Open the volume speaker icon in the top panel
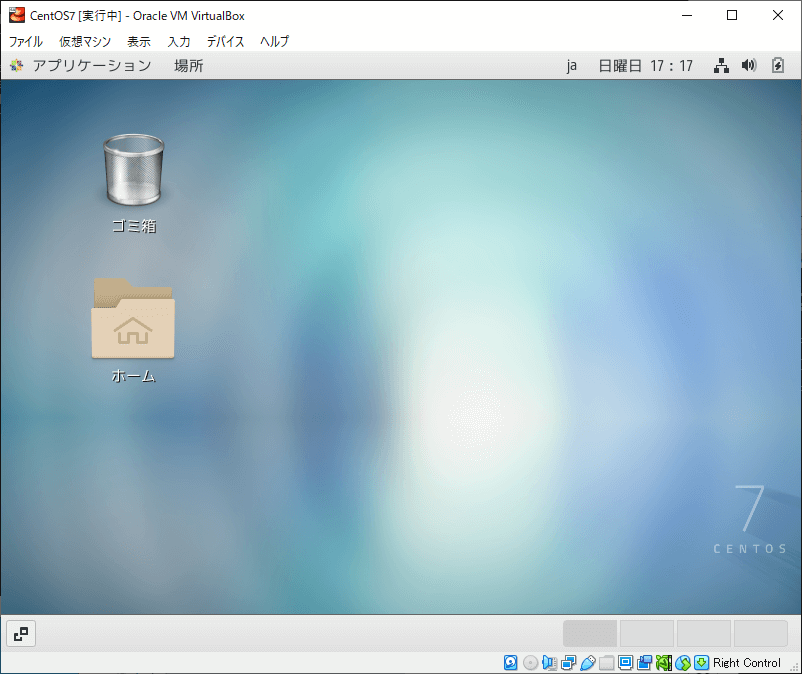The width and height of the screenshot is (802, 674). [748, 65]
